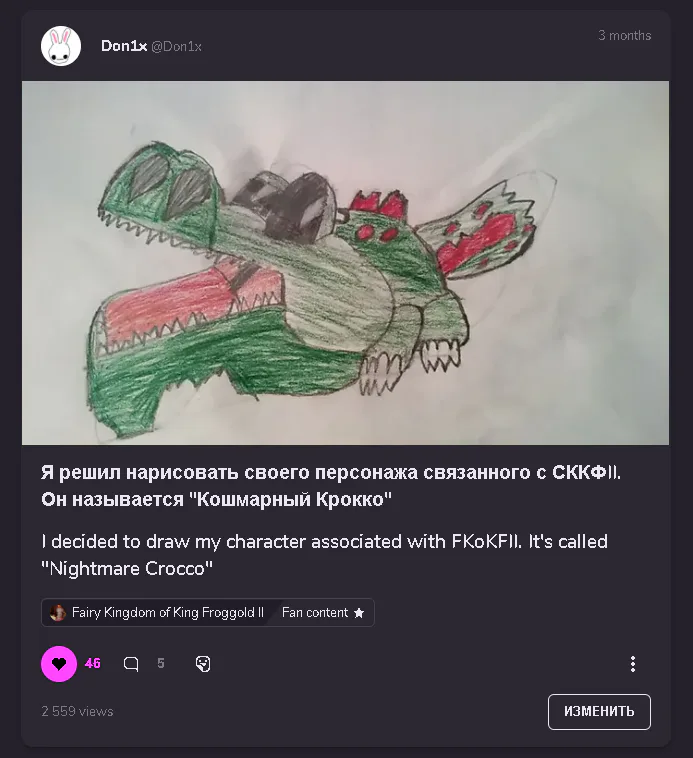Open the three-dot more options menu

coord(633,664)
